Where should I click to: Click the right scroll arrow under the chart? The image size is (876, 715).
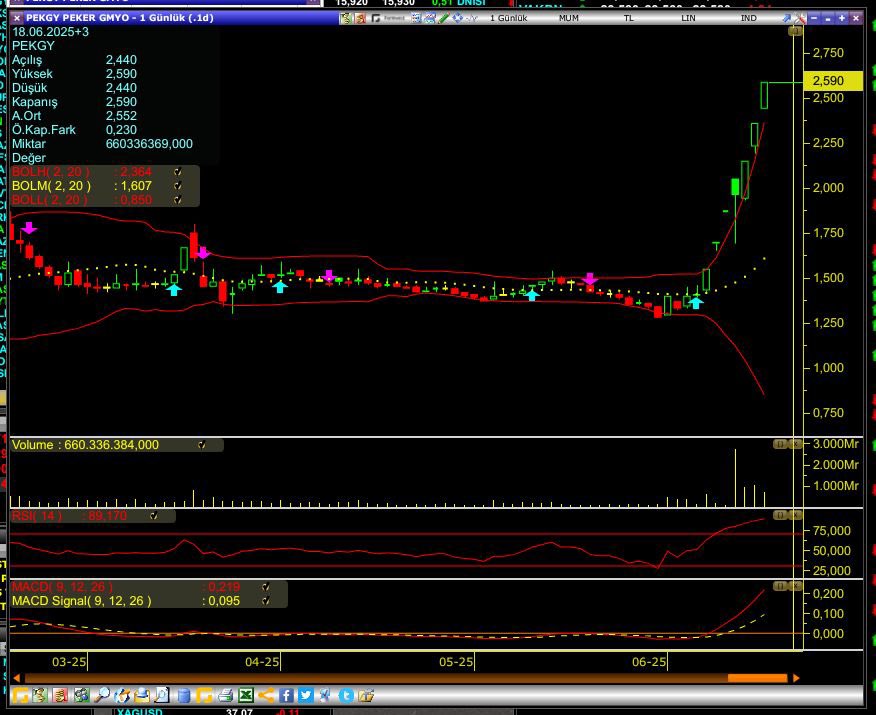pyautogui.click(x=796, y=678)
